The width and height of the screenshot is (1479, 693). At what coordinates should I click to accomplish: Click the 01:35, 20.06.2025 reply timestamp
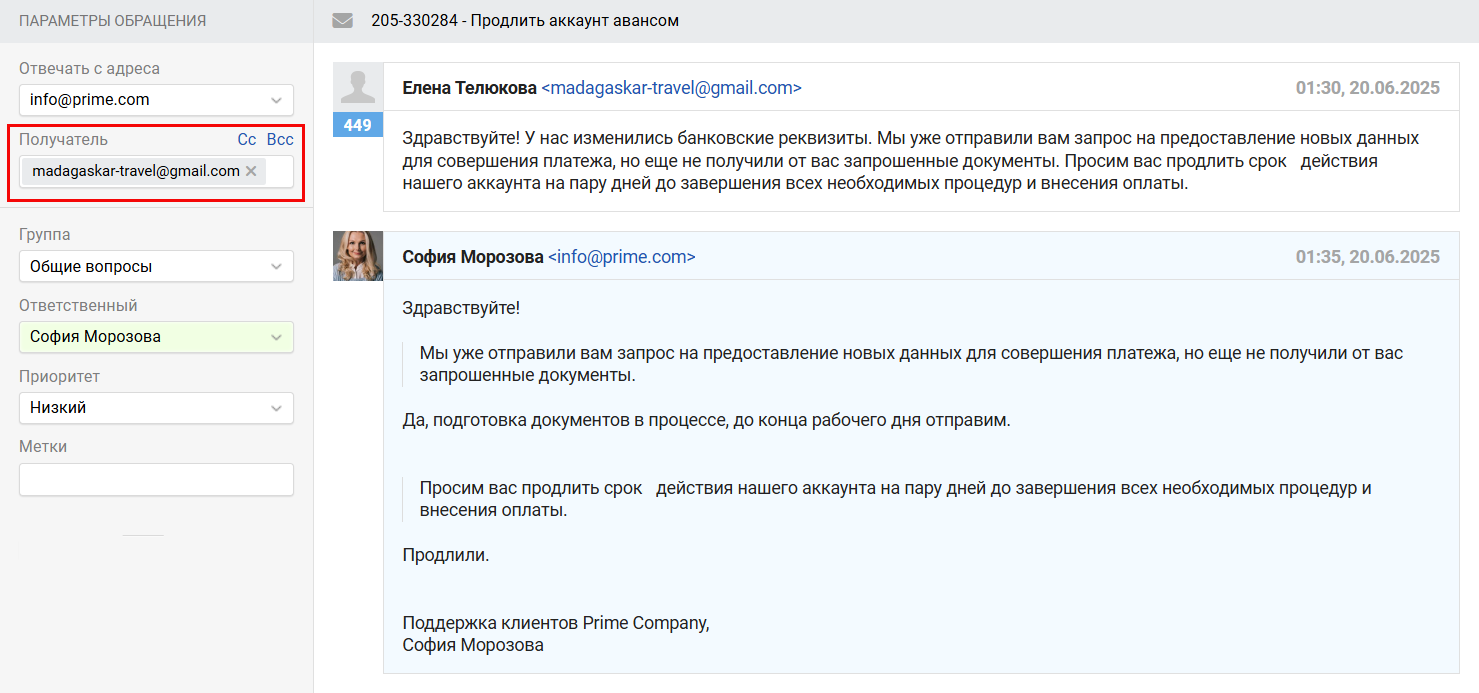(x=1367, y=257)
